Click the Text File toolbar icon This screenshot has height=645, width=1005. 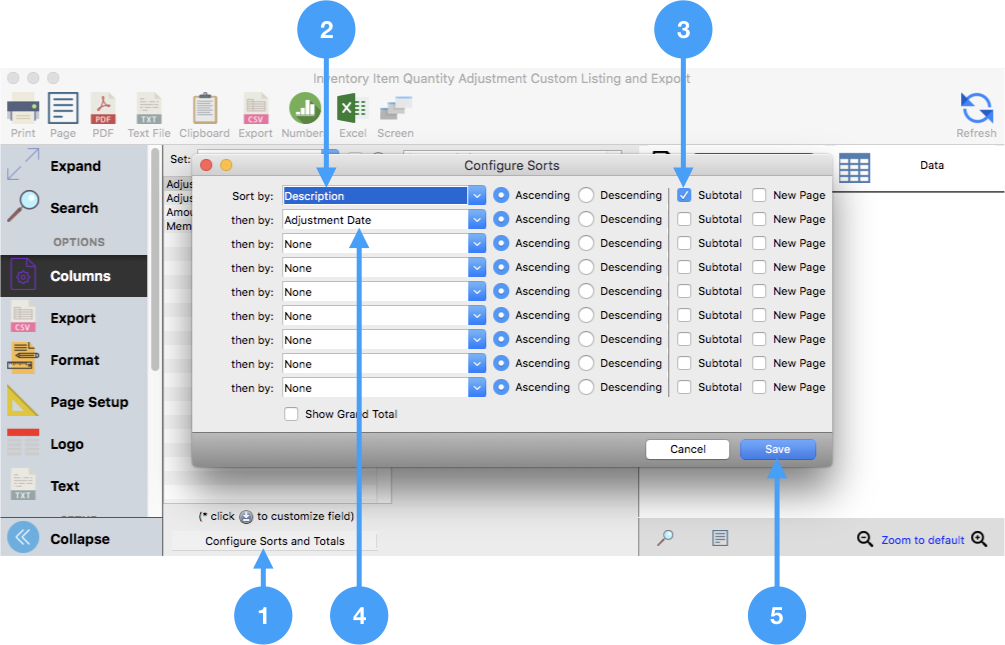pyautogui.click(x=149, y=110)
